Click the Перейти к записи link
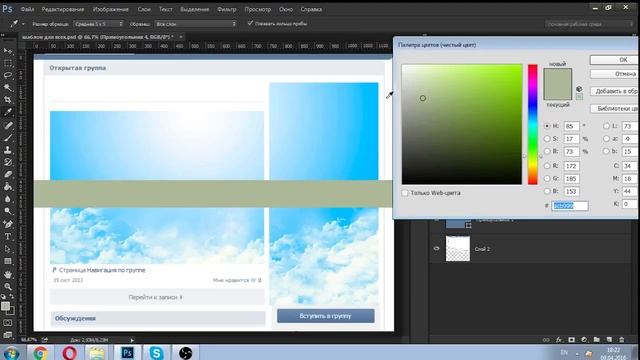 coord(156,297)
